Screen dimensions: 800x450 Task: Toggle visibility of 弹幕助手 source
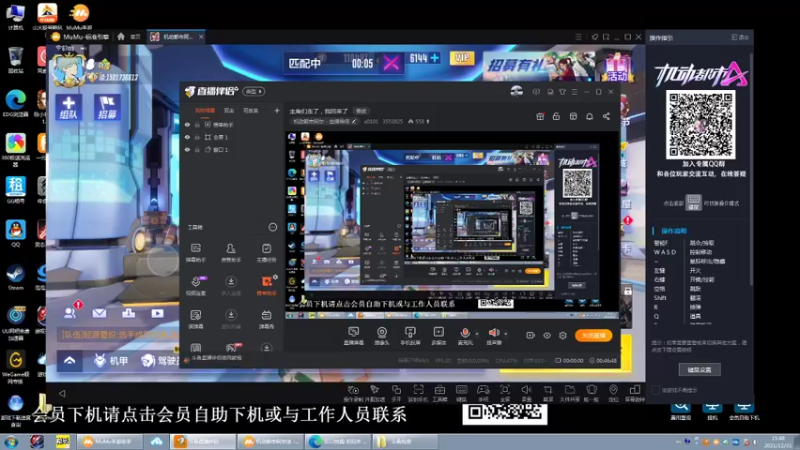[x=187, y=124]
